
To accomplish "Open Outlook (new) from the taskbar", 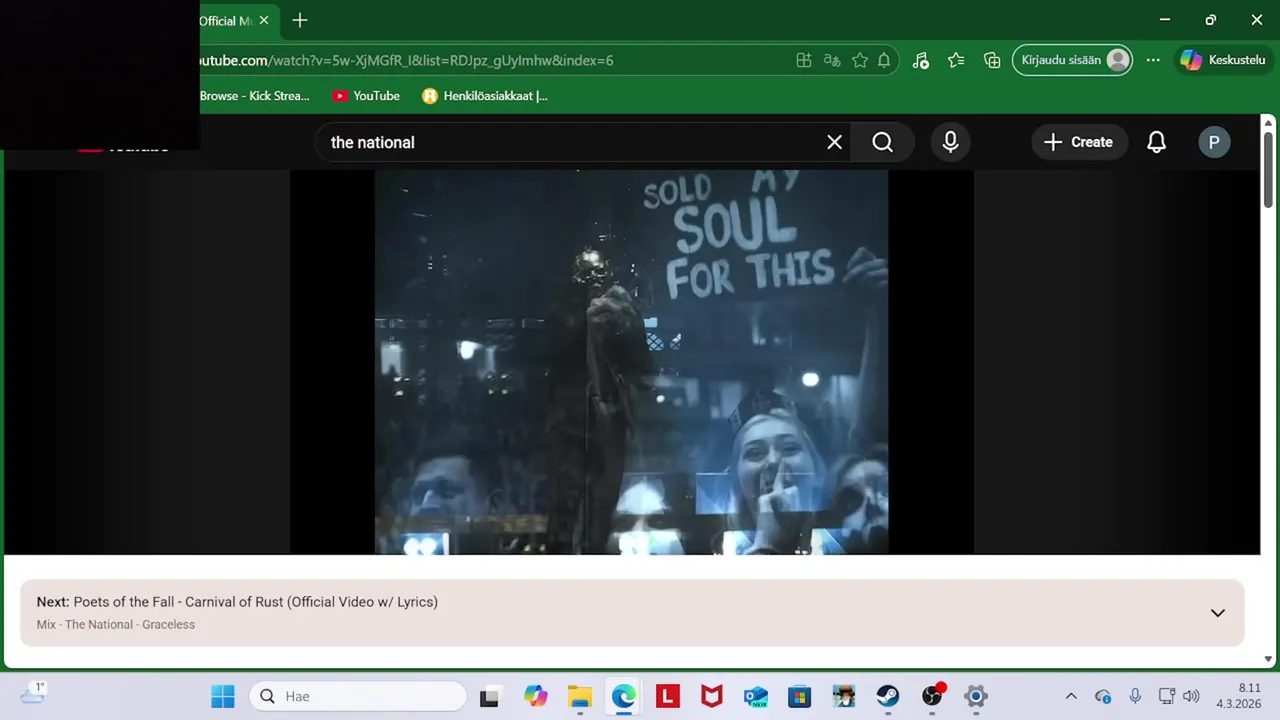I will [x=756, y=696].
